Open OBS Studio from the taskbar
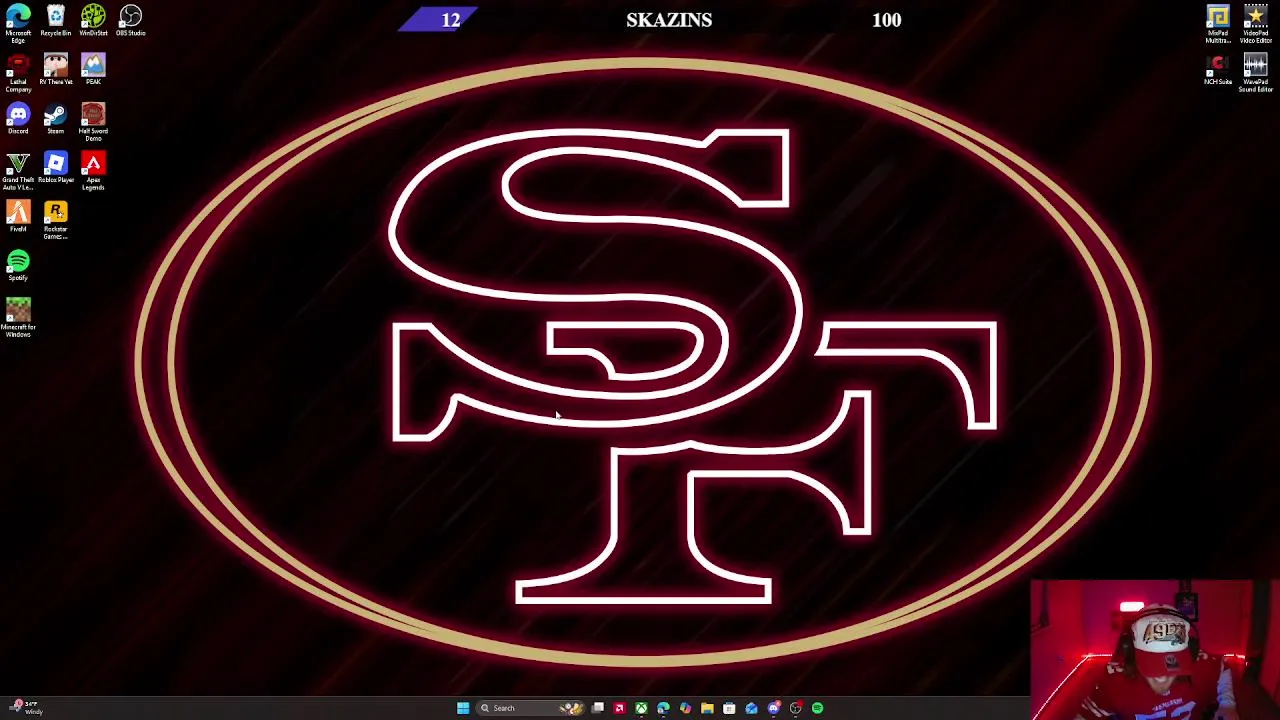Image resolution: width=1280 pixels, height=720 pixels. pyautogui.click(x=795, y=708)
